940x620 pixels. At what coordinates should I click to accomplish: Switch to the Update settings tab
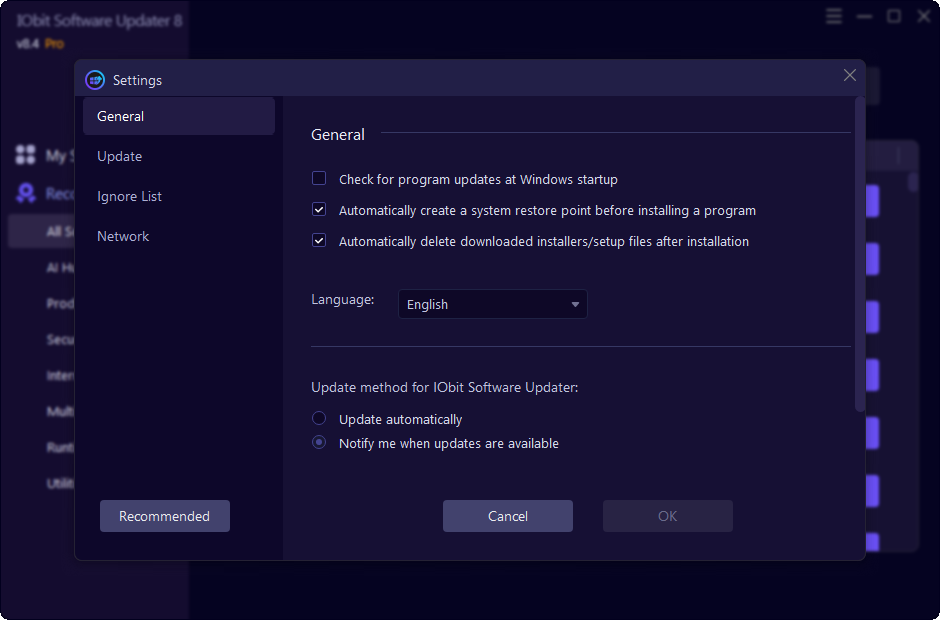119,156
